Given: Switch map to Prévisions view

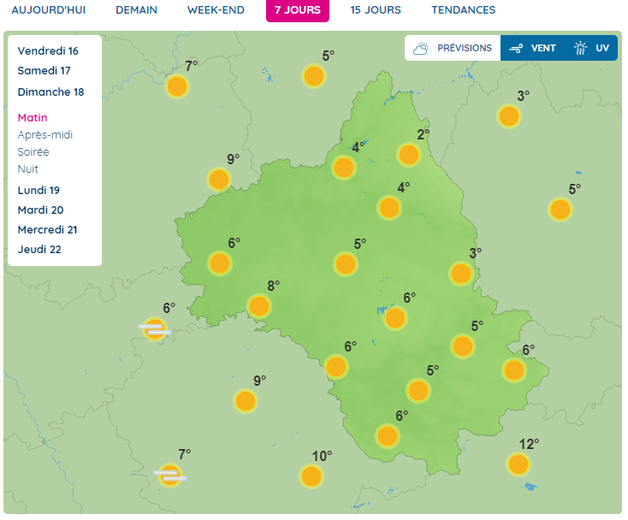Looking at the screenshot, I should pyautogui.click(x=453, y=48).
